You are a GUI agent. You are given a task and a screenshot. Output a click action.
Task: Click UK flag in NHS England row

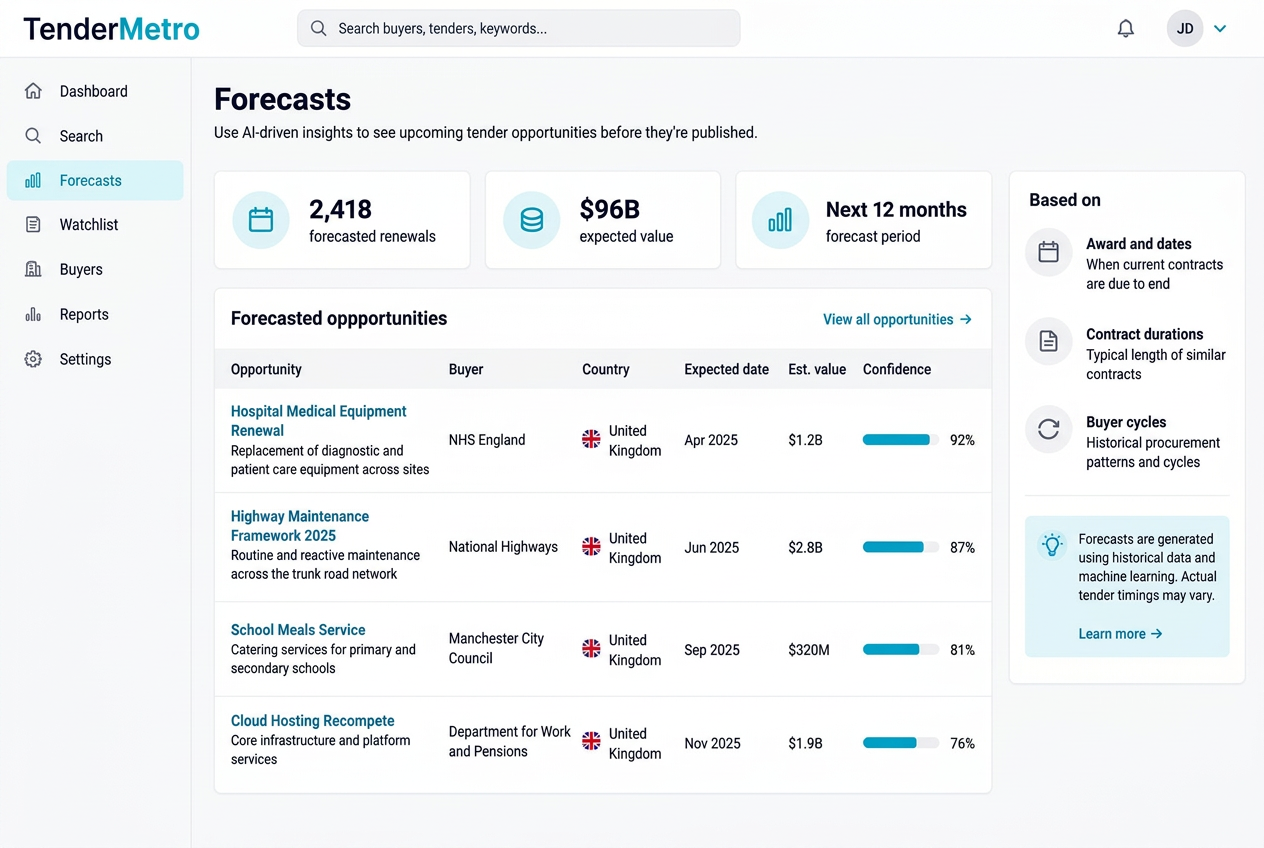coord(592,440)
